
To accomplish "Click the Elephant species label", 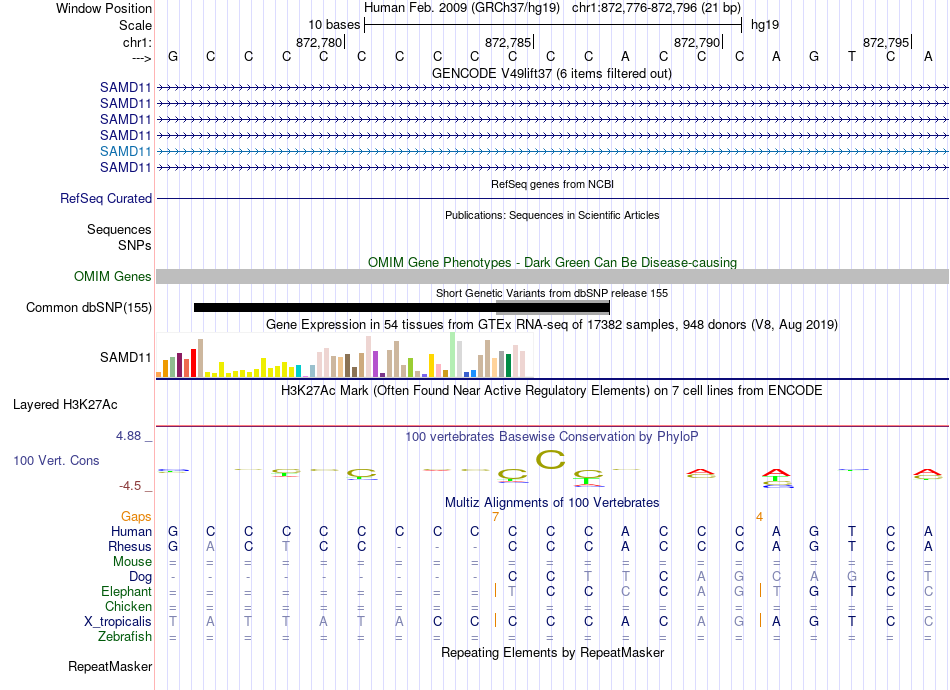I will click(126, 591).
